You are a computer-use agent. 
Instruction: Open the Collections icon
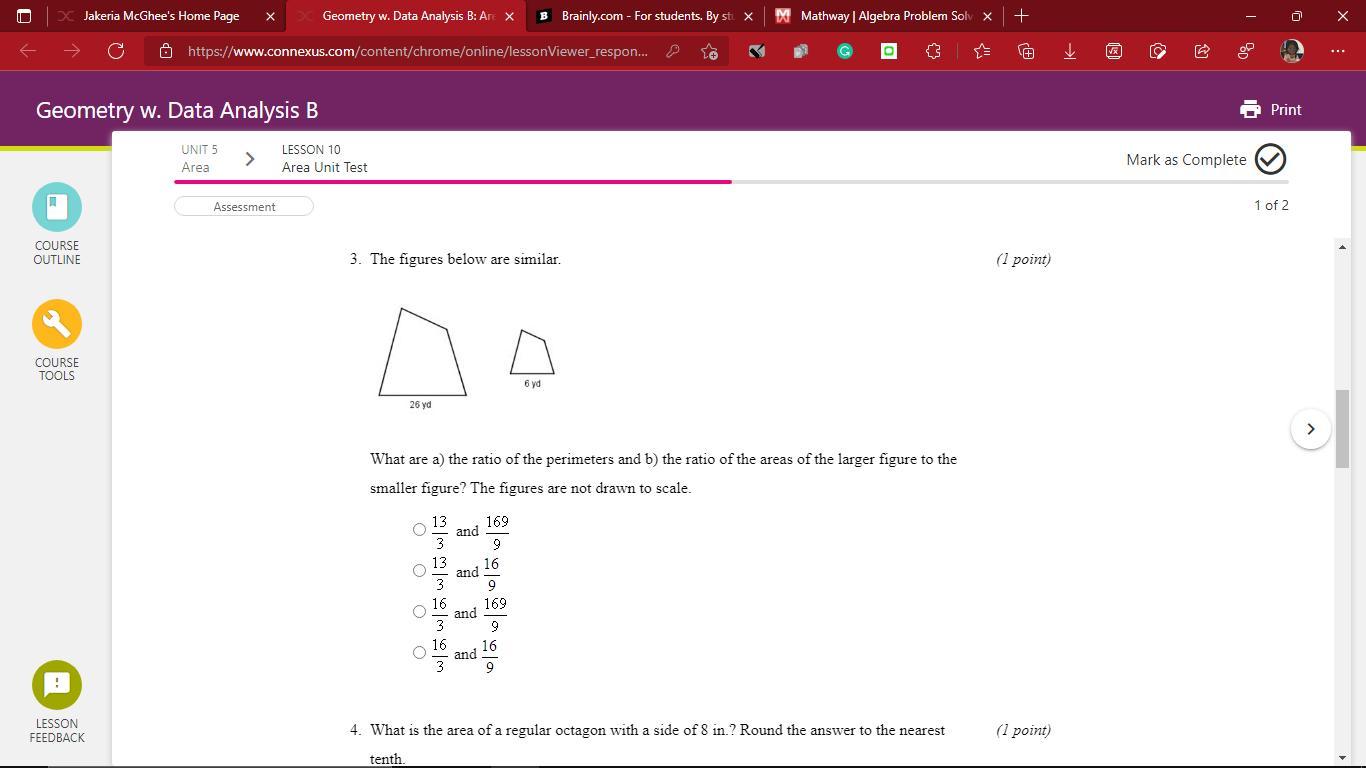click(1025, 51)
